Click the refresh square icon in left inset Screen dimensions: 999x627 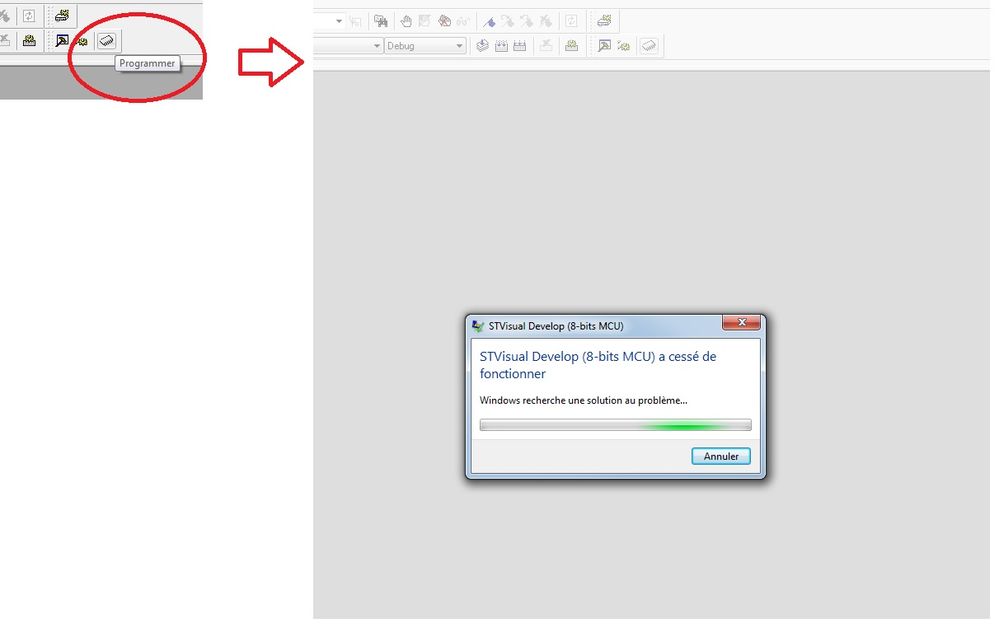(29, 15)
